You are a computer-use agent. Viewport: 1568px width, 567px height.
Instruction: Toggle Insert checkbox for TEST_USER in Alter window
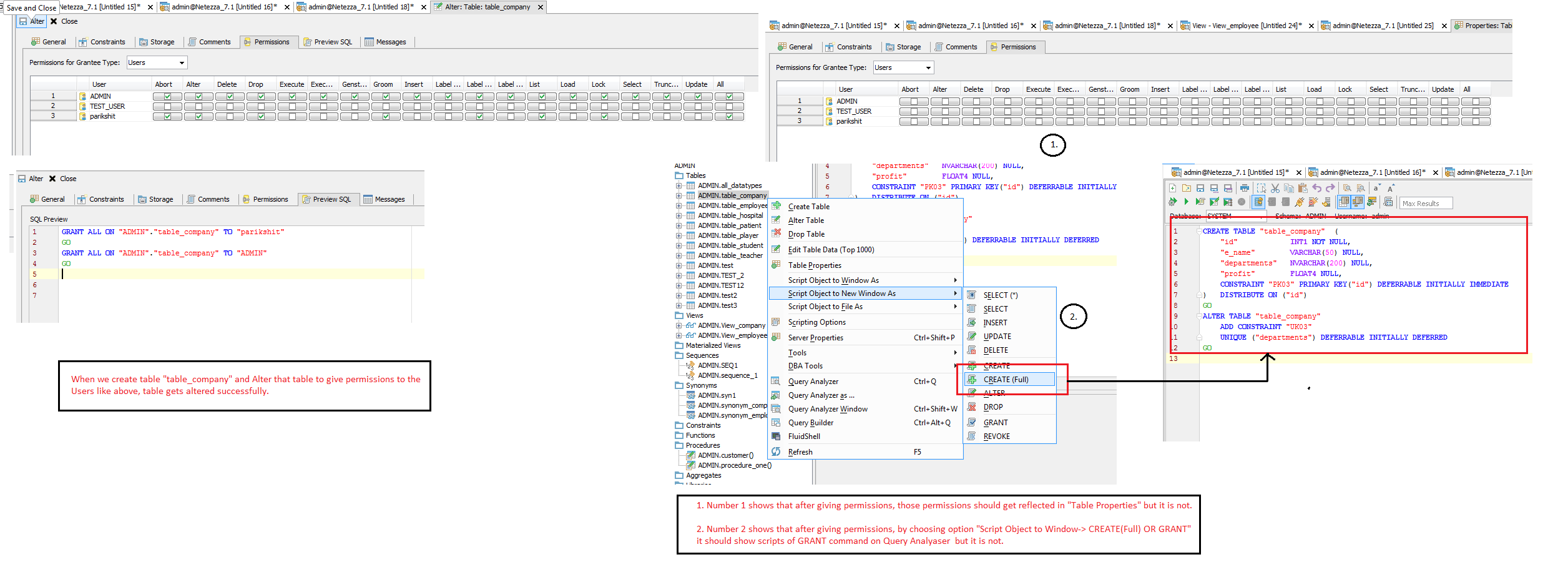[417, 106]
